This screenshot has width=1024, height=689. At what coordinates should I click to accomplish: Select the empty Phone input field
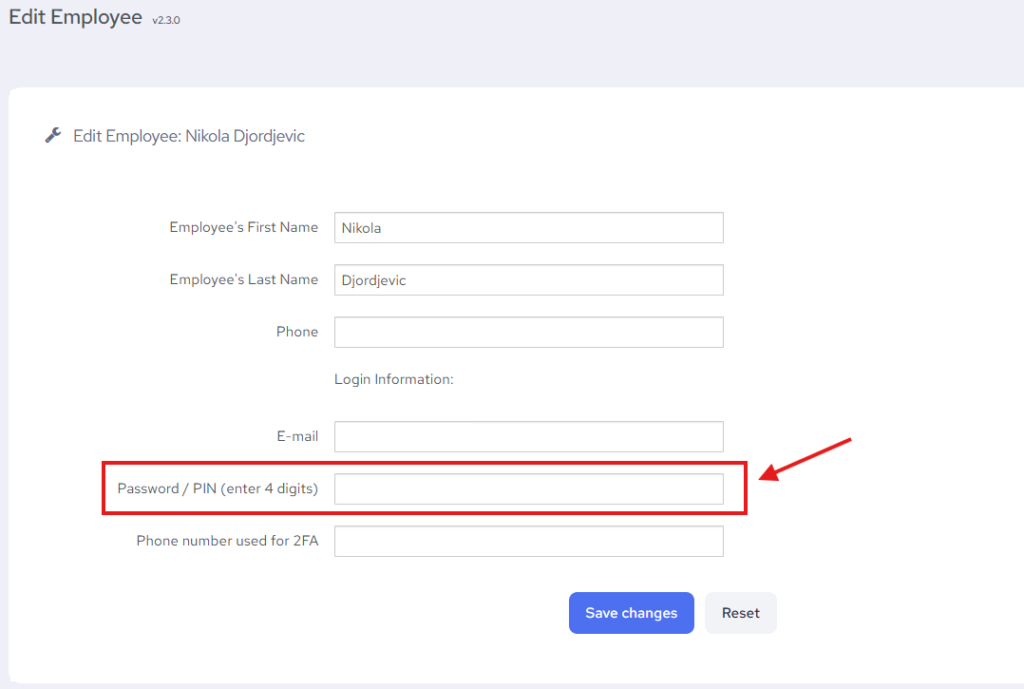point(528,332)
